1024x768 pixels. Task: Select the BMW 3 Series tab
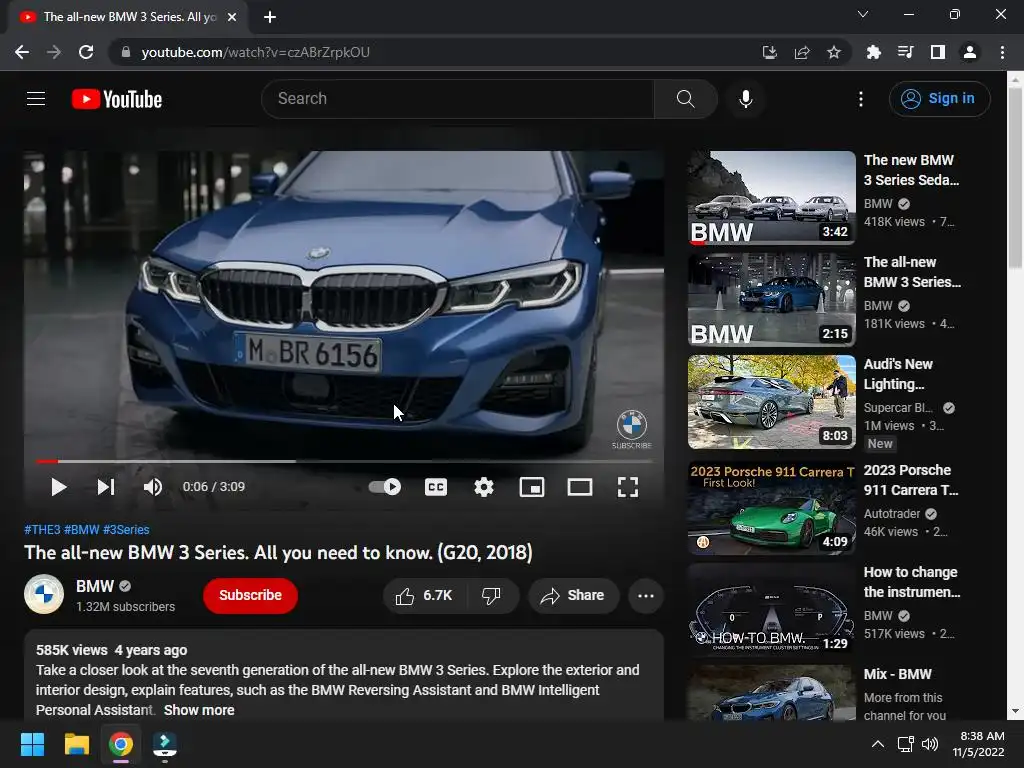(127, 17)
